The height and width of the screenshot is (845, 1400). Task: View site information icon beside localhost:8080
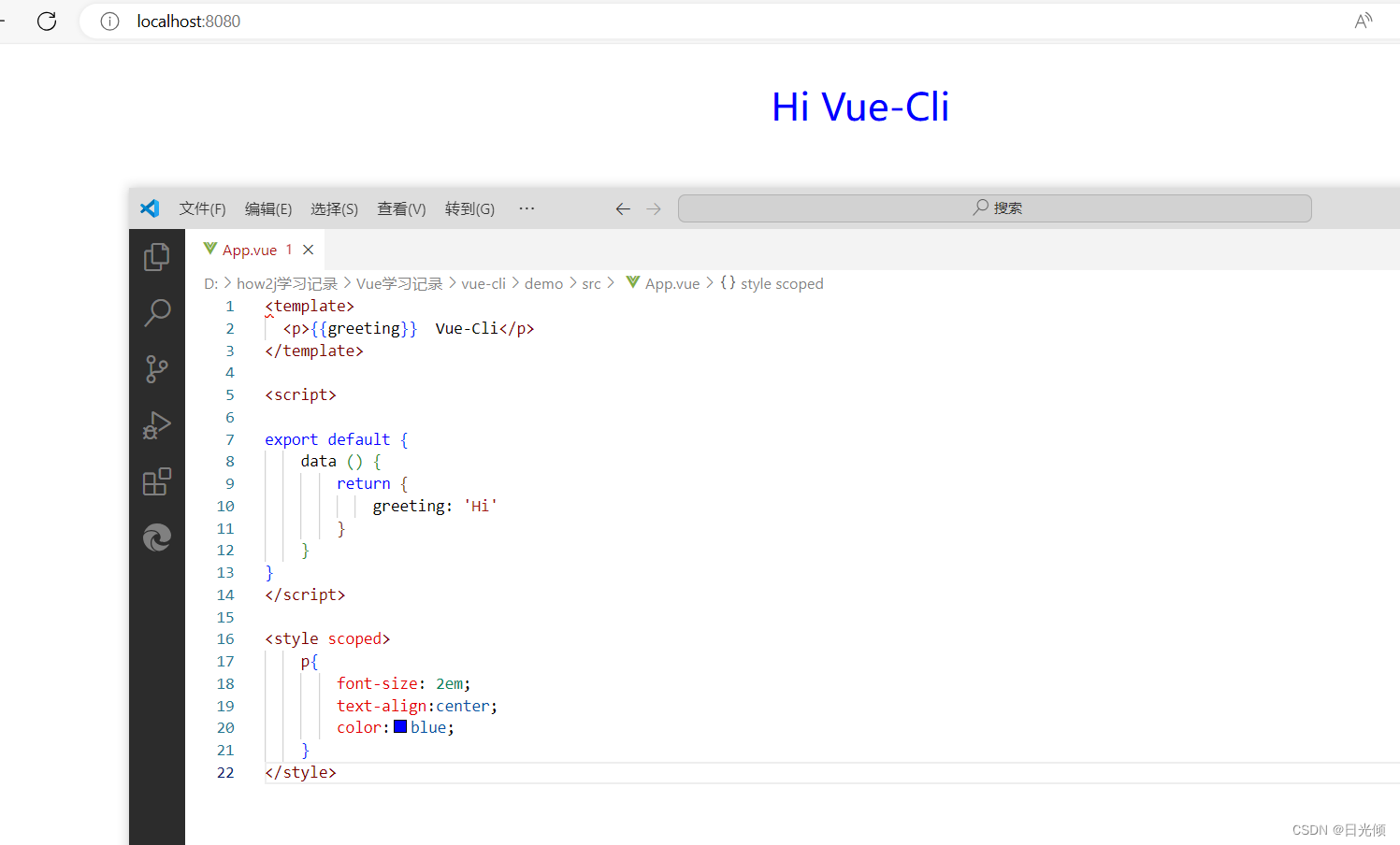[x=109, y=21]
